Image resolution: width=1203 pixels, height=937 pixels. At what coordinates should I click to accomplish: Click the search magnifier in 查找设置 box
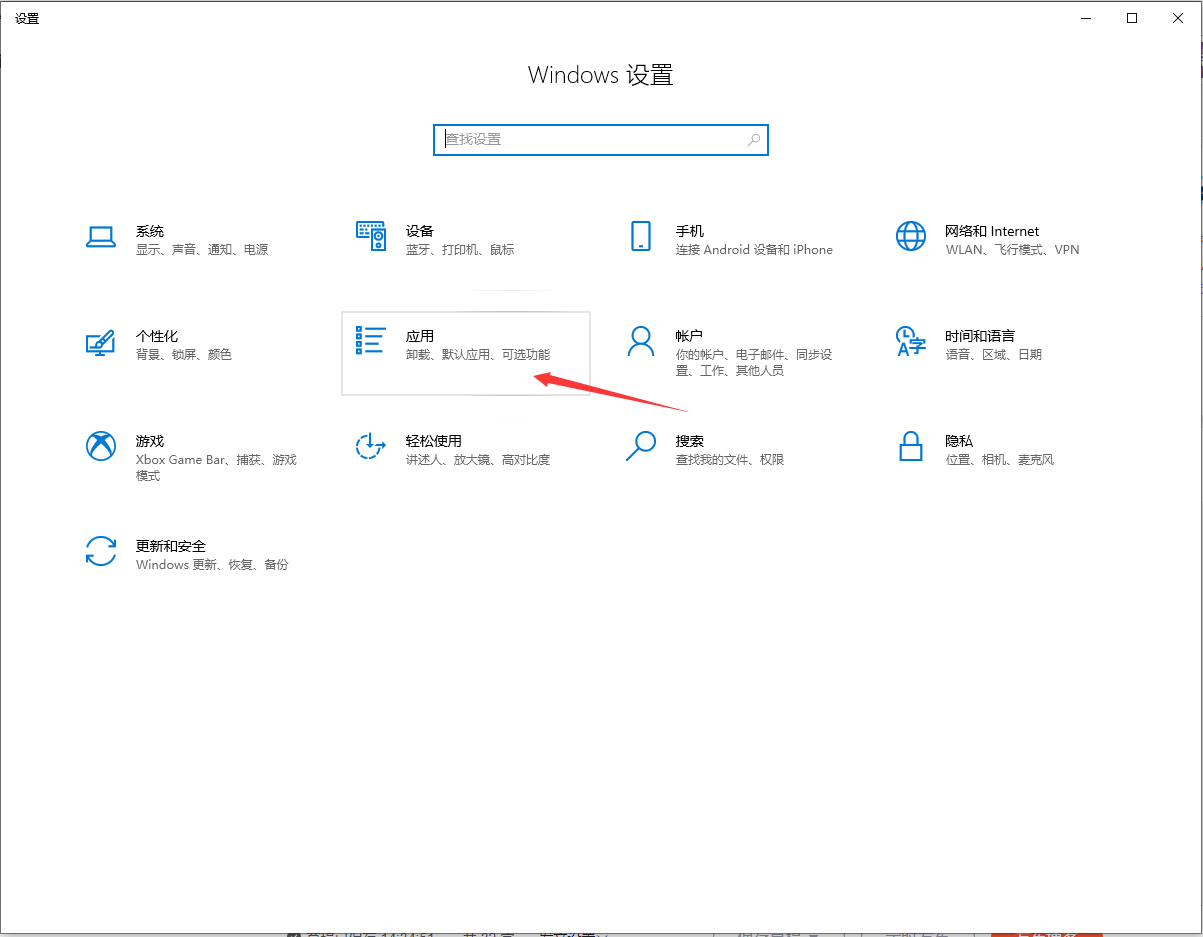point(755,140)
